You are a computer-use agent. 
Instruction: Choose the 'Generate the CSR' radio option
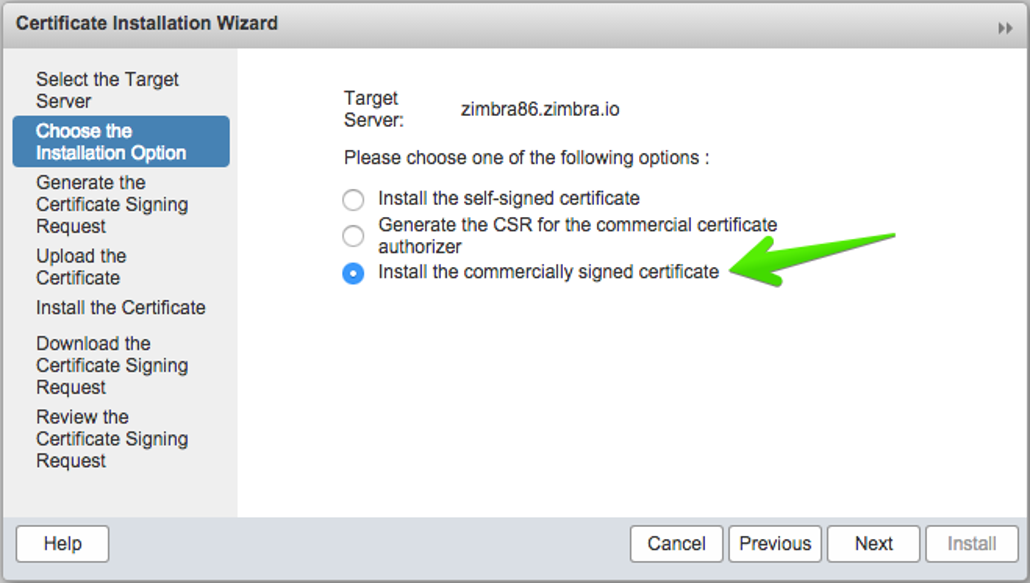pyautogui.click(x=353, y=236)
